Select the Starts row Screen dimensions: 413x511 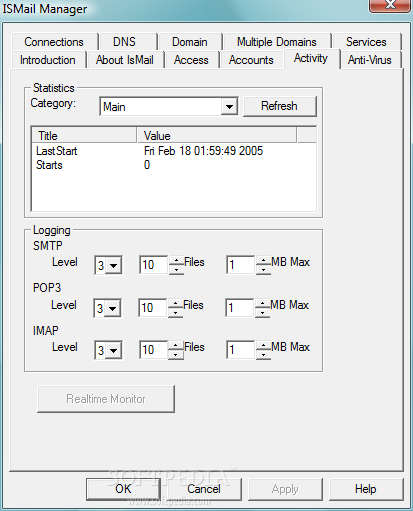(x=173, y=165)
